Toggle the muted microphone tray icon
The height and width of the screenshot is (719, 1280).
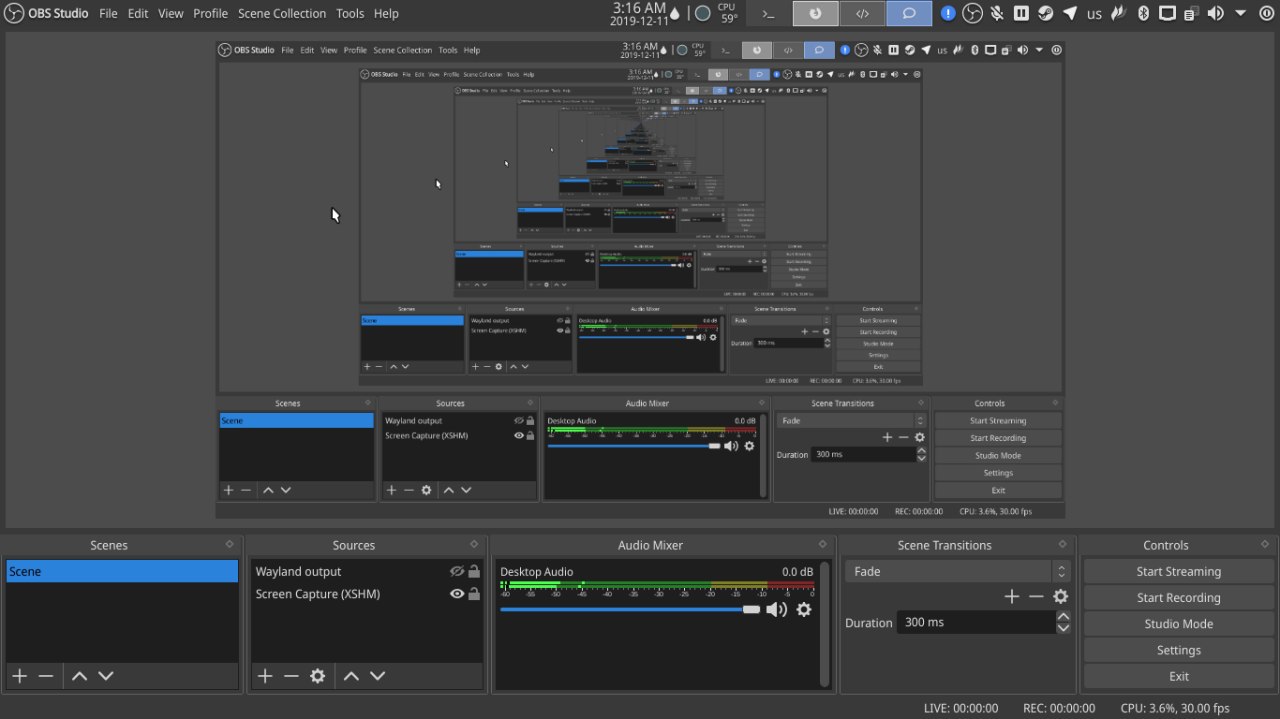point(997,13)
